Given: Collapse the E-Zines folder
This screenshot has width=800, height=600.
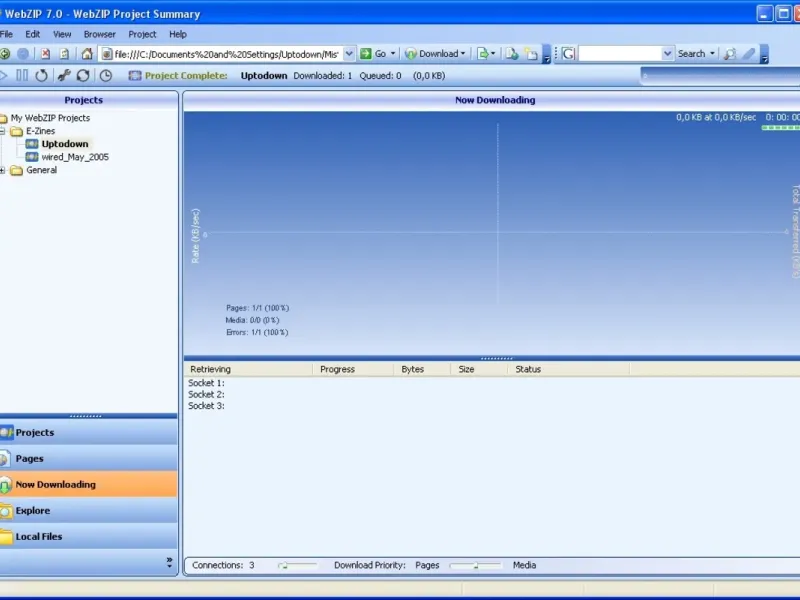Looking at the screenshot, I should pyautogui.click(x=3, y=131).
